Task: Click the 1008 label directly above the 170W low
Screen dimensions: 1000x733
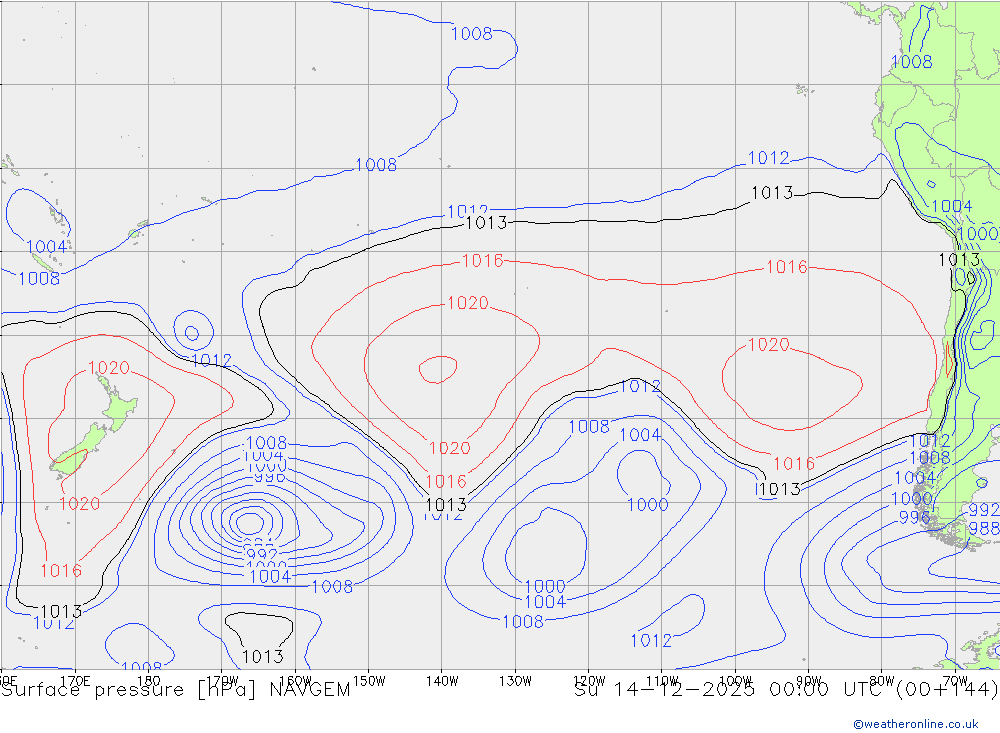Action: click(267, 443)
